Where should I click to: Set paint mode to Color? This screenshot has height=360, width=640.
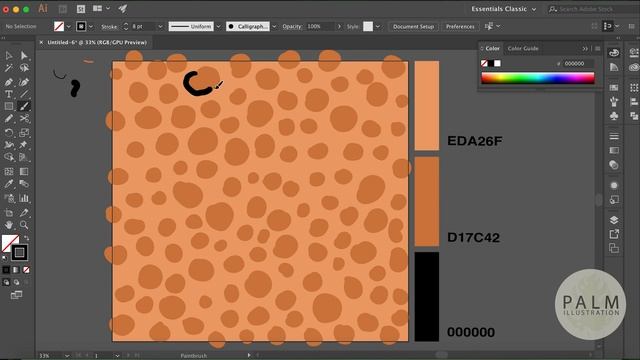point(6,270)
